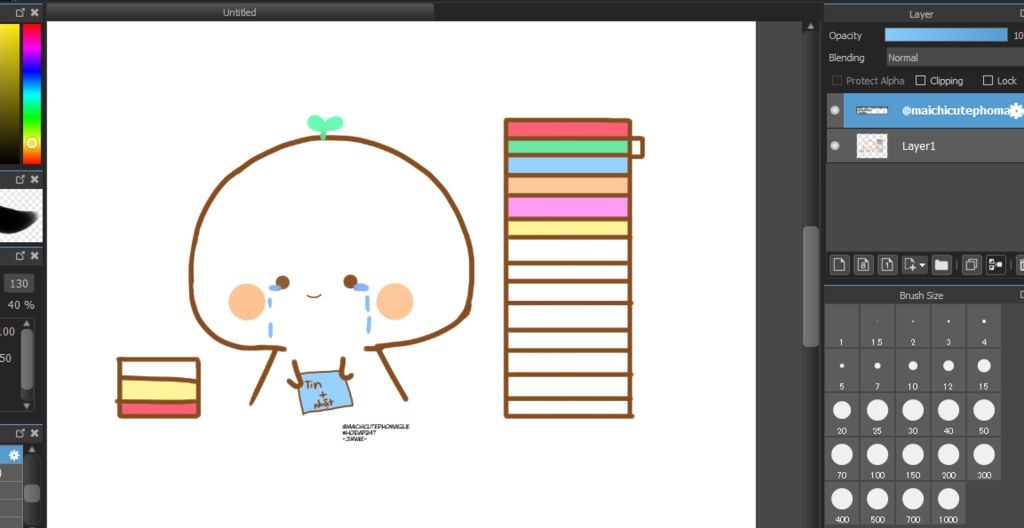Select brush size 300 preset
The image size is (1024, 528).
point(984,459)
